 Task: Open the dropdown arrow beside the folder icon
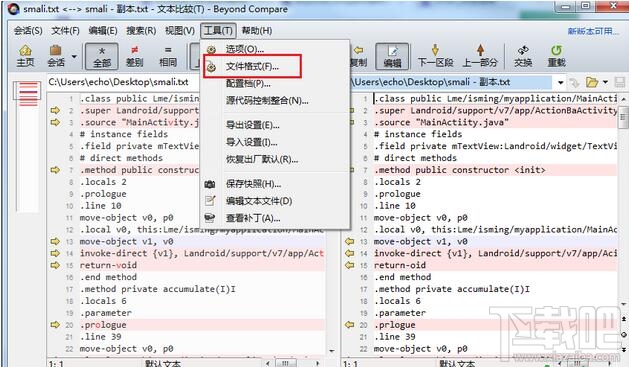605,83
